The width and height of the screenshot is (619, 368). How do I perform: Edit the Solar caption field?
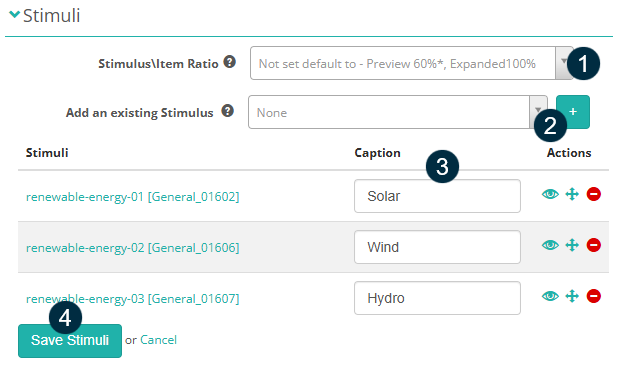click(437, 196)
